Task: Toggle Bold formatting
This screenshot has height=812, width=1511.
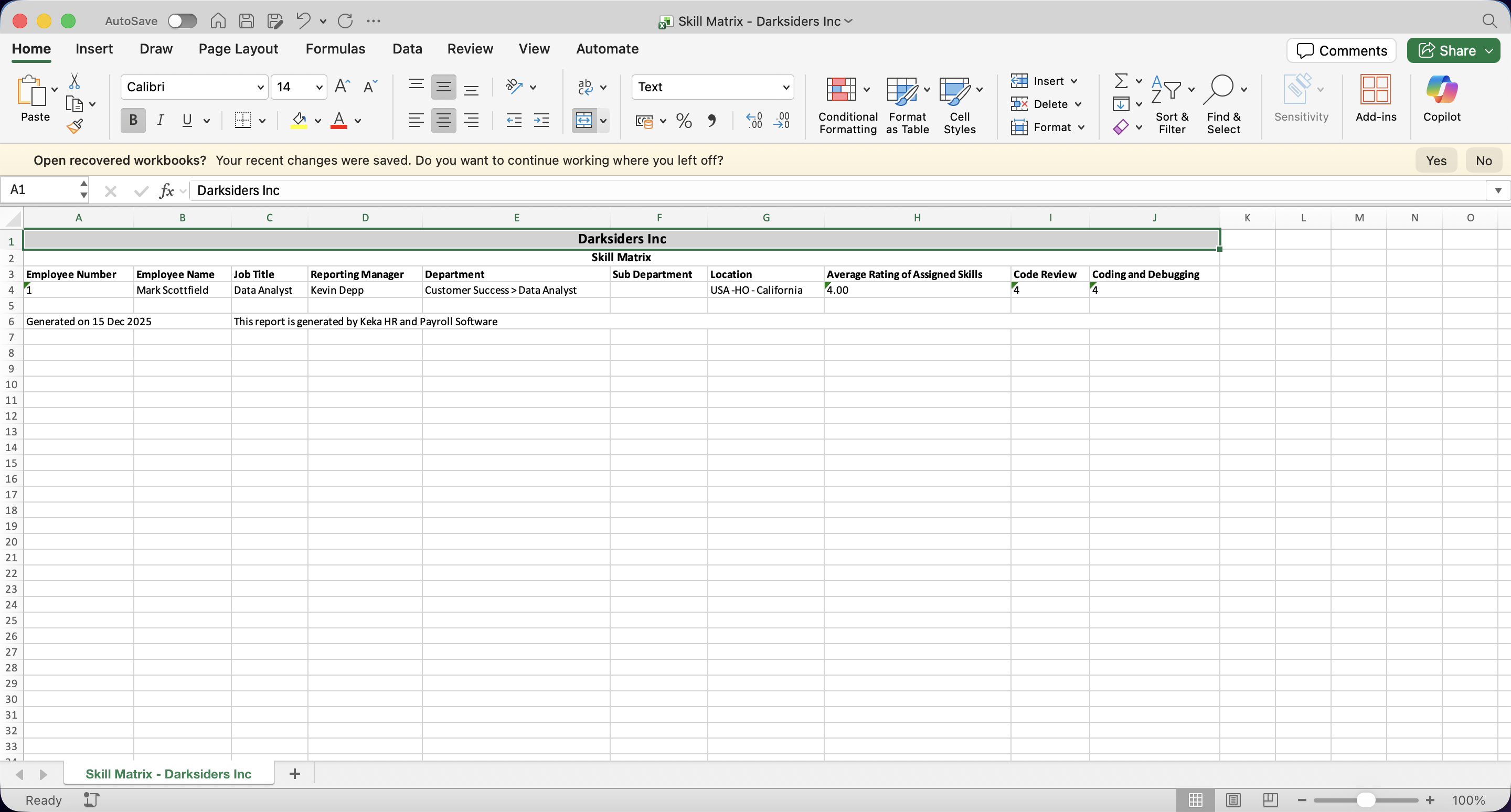Action: click(x=133, y=120)
